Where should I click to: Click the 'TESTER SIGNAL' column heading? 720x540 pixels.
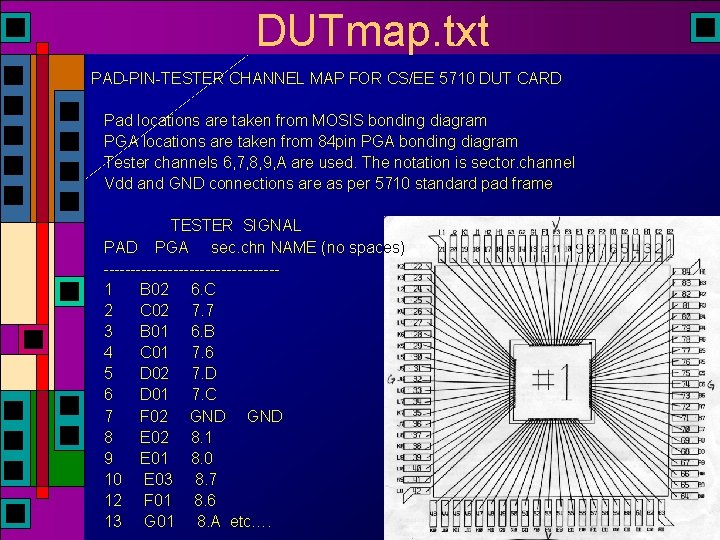tap(236, 225)
